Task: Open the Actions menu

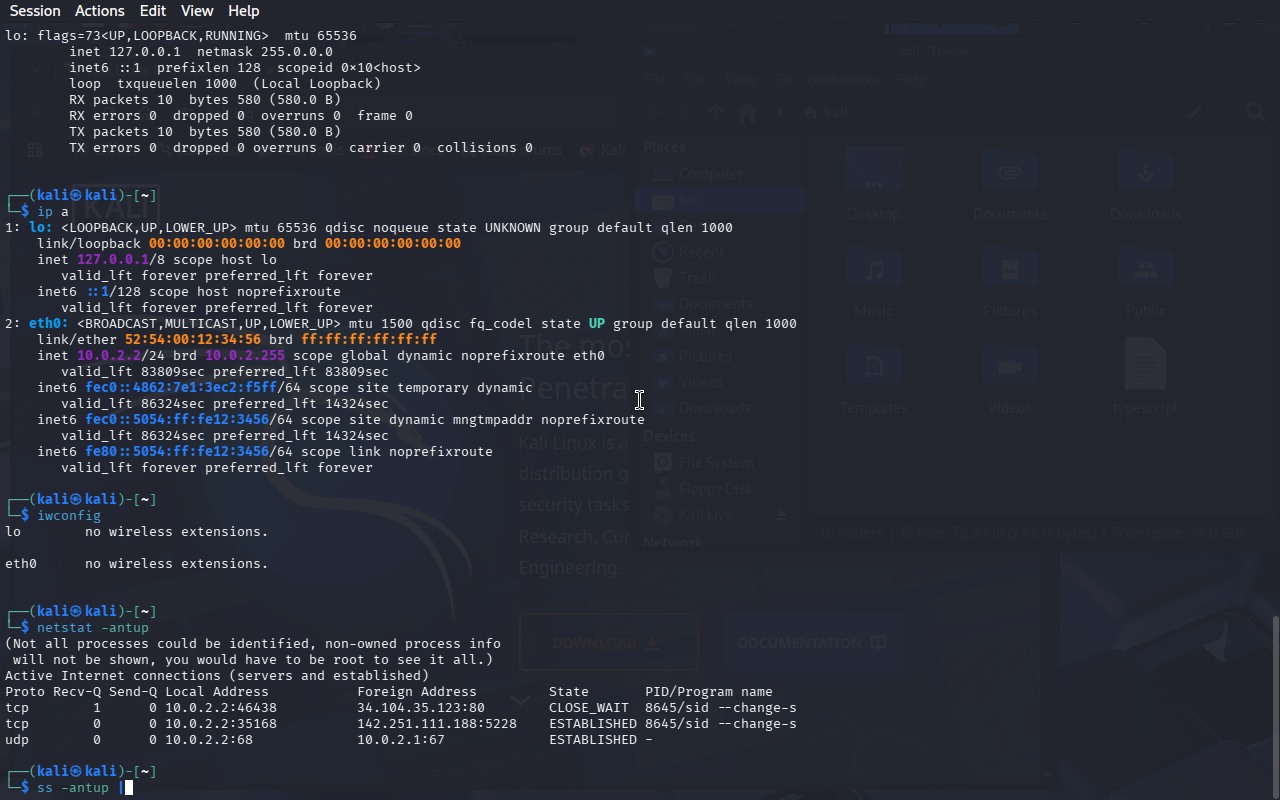Action: (100, 11)
